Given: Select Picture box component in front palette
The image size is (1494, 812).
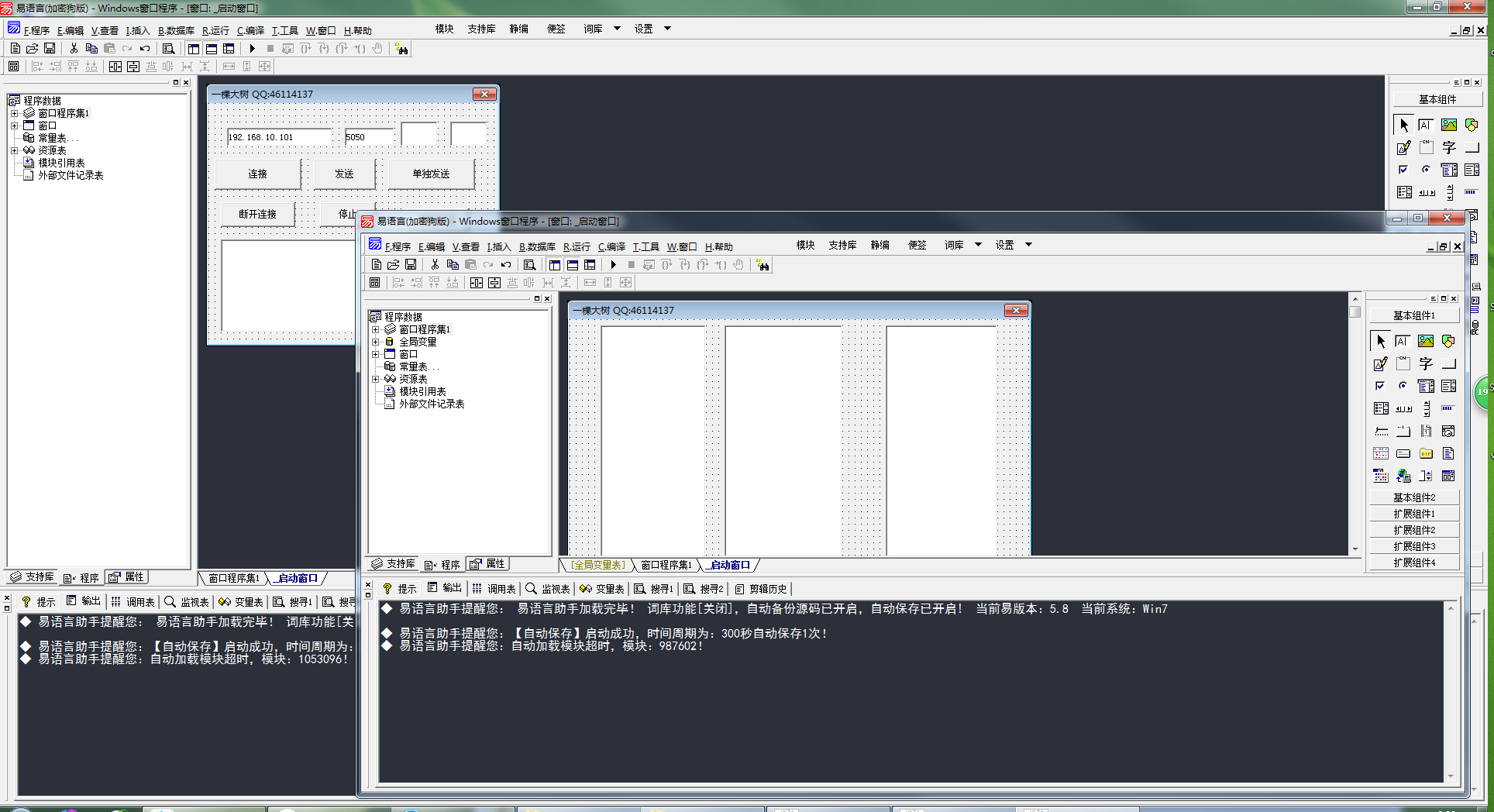Looking at the screenshot, I should point(1426,341).
